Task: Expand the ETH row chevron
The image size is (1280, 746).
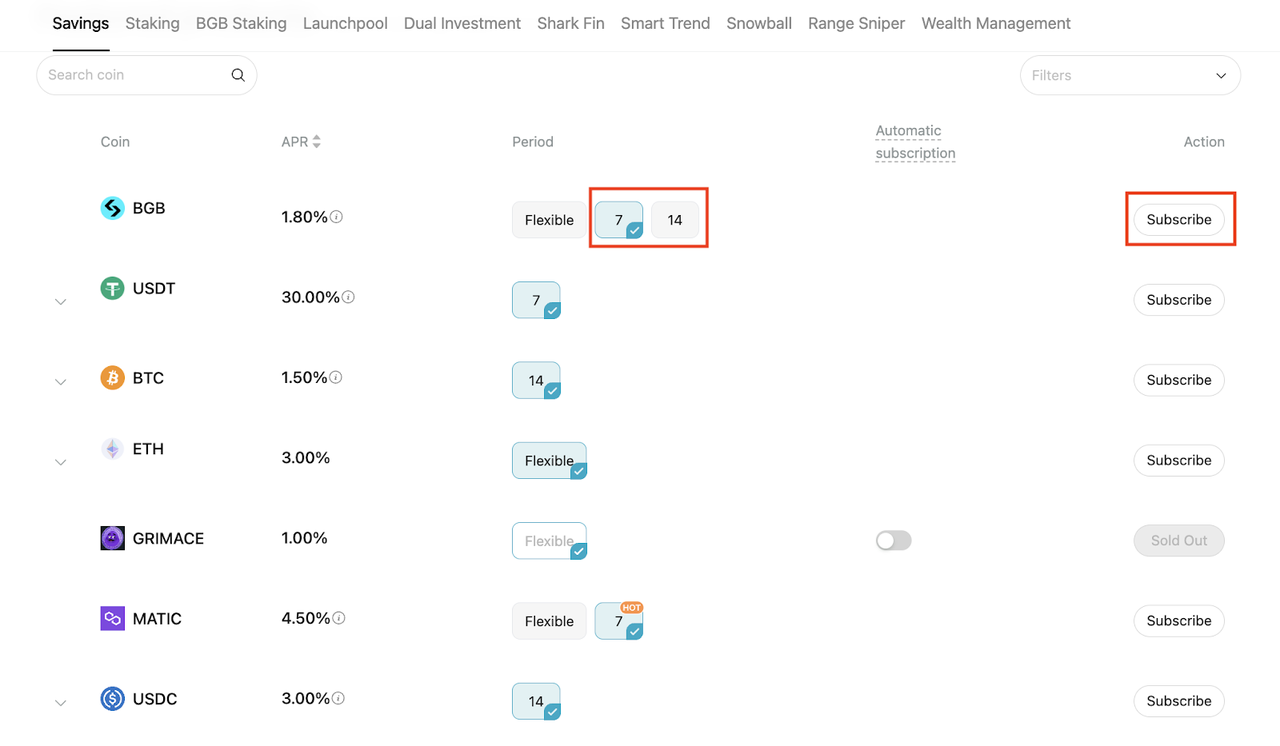Action: coord(61,462)
